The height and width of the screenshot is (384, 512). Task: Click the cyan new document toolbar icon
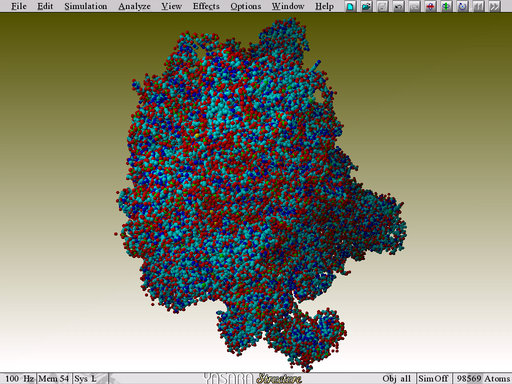pos(350,6)
